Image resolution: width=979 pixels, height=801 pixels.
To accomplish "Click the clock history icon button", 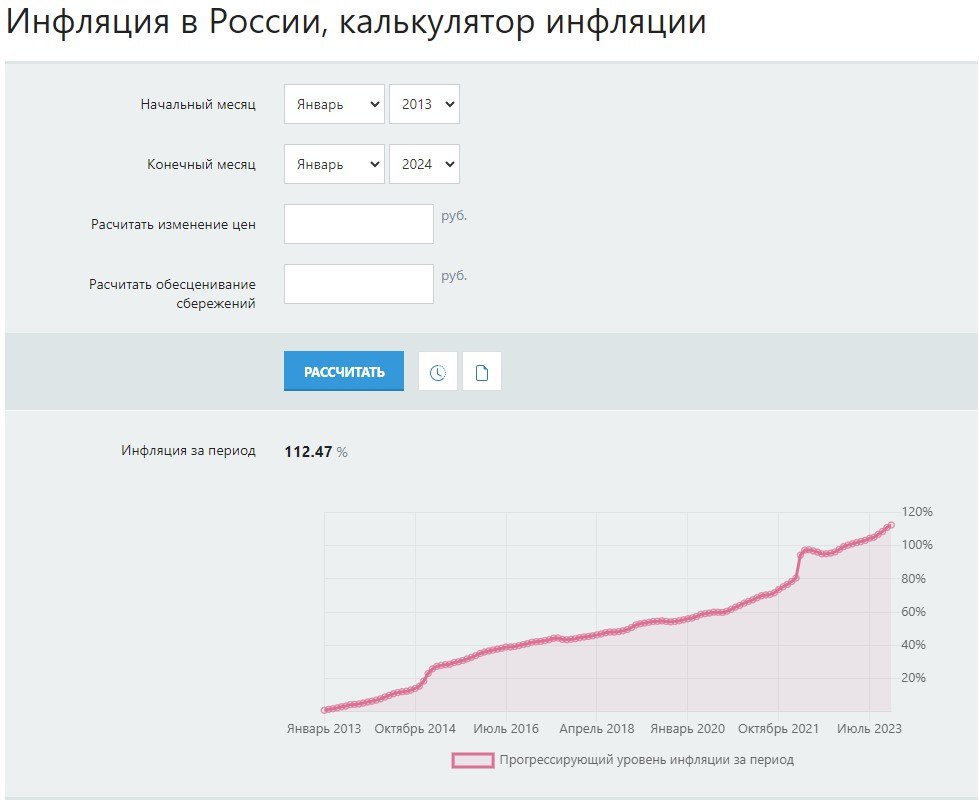I will (437, 372).
